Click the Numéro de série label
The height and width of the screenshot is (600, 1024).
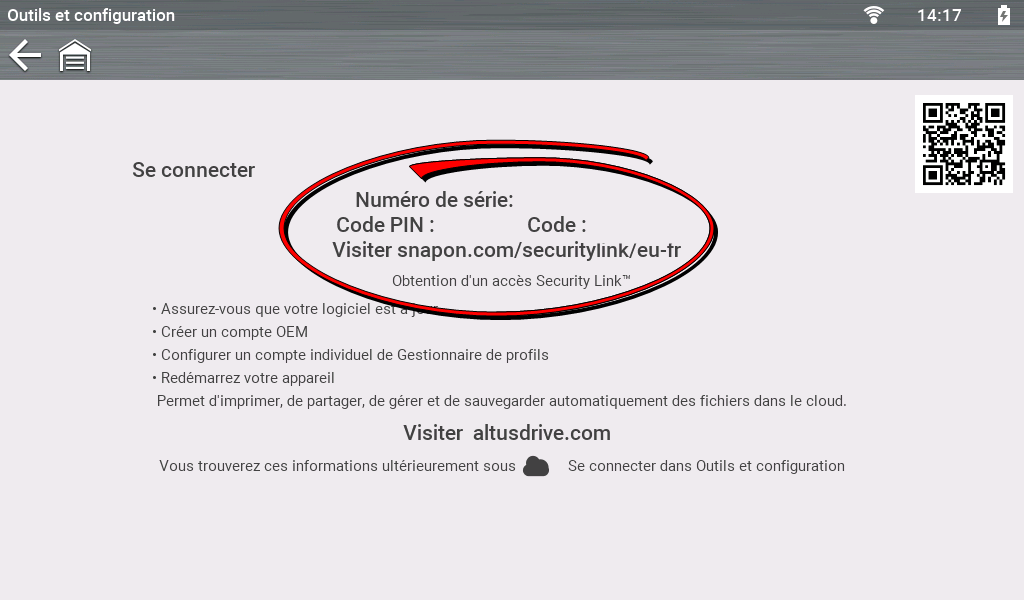[434, 200]
